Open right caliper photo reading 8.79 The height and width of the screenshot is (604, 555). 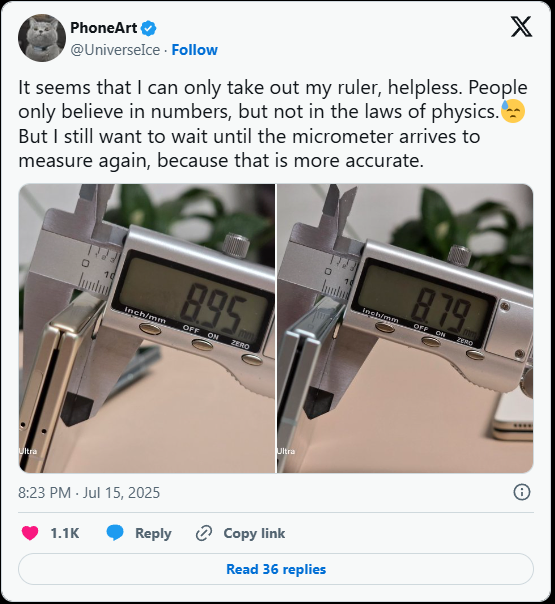[x=405, y=328]
